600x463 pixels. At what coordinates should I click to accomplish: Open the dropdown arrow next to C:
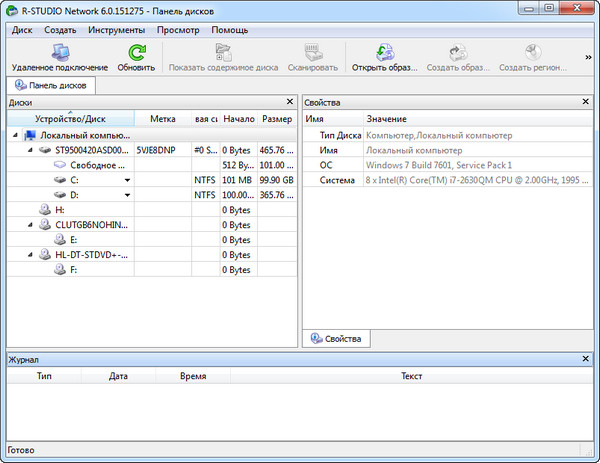tap(127, 180)
